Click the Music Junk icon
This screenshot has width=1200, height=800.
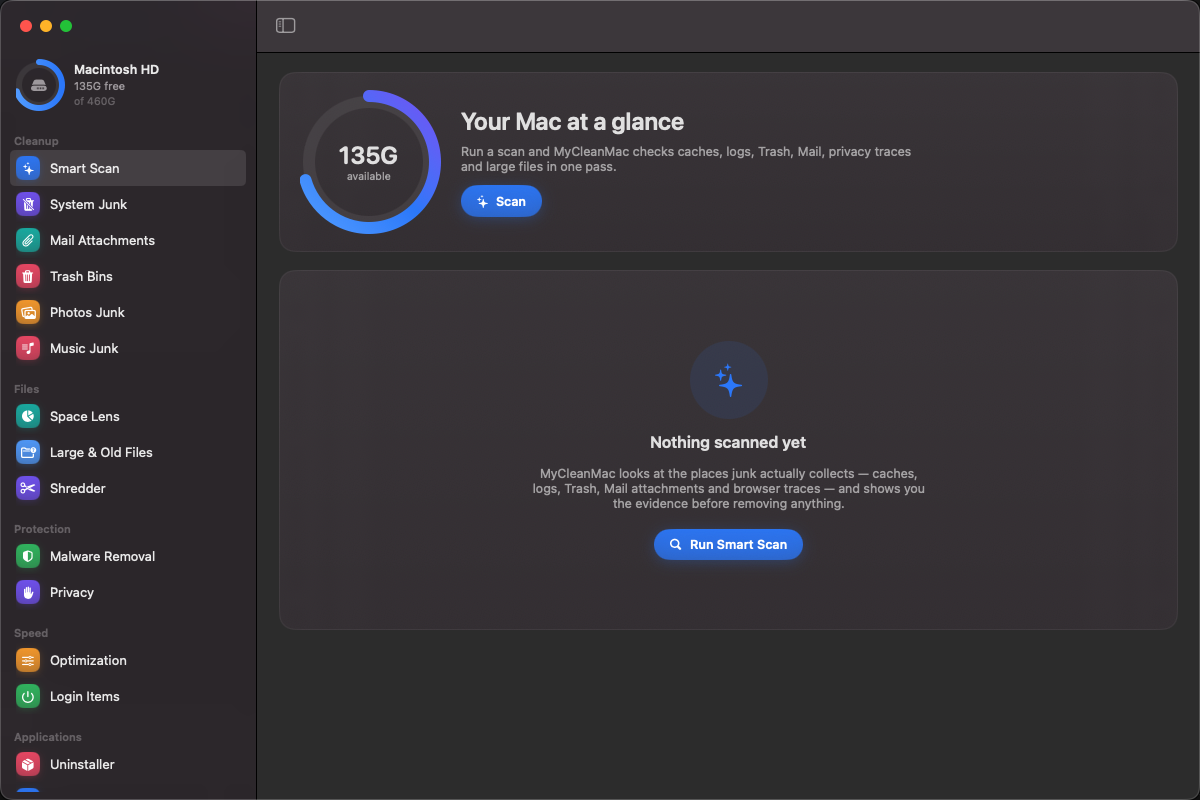(28, 348)
